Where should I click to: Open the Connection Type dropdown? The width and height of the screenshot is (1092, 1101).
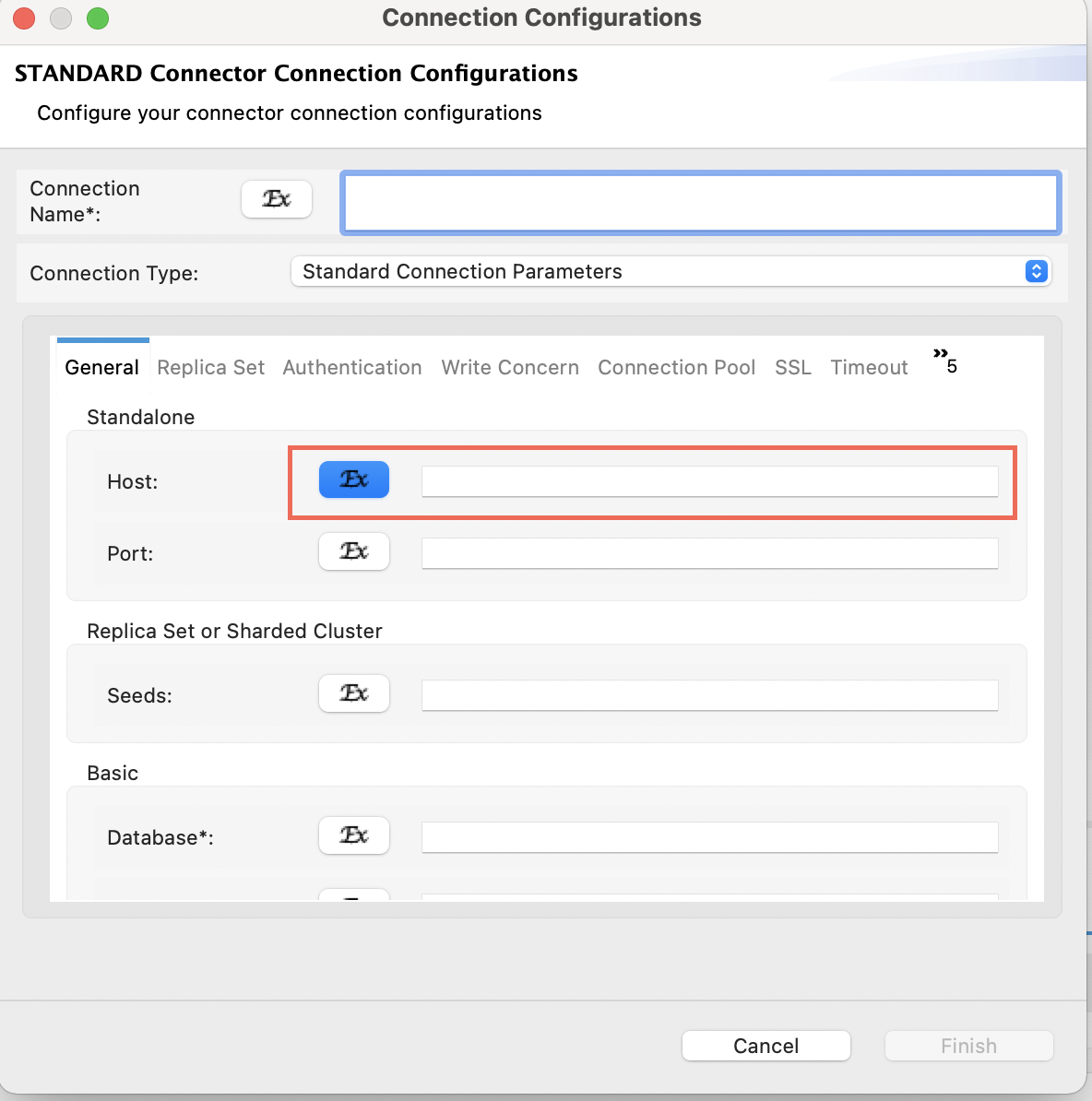tap(671, 272)
